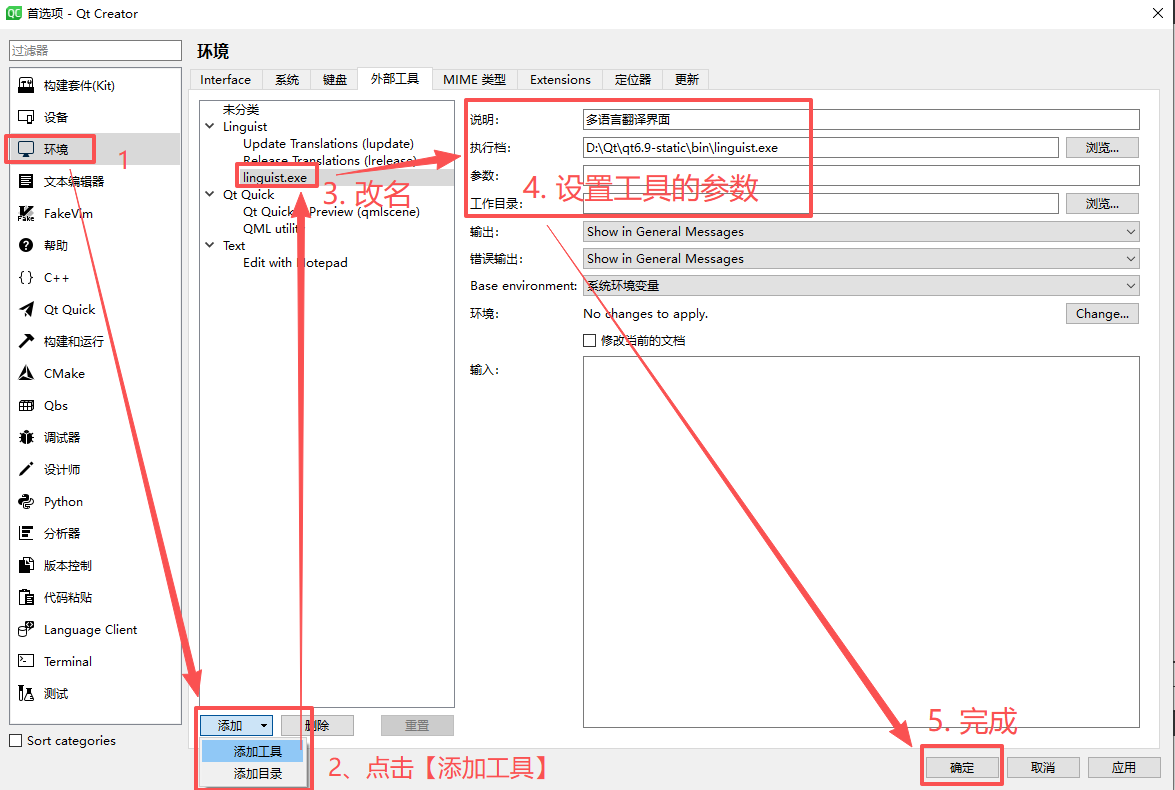The height and width of the screenshot is (790, 1175).
Task: Select the 设计师 pencil icon
Action: pyautogui.click(x=26, y=469)
